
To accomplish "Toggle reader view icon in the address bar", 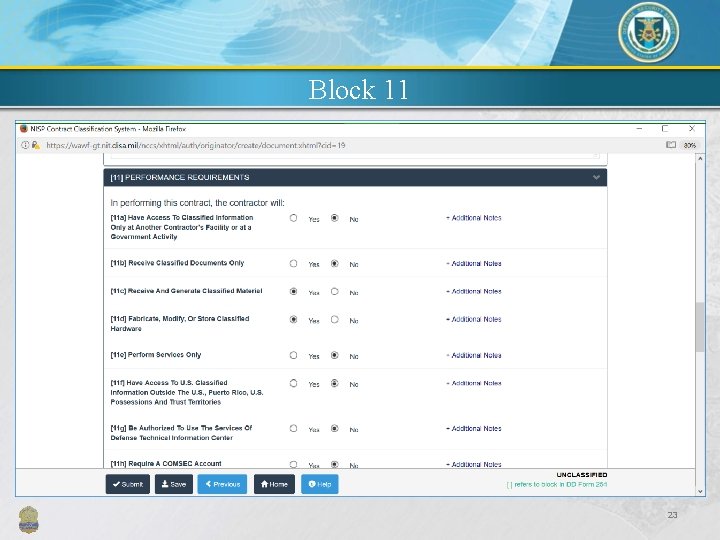I will click(671, 145).
